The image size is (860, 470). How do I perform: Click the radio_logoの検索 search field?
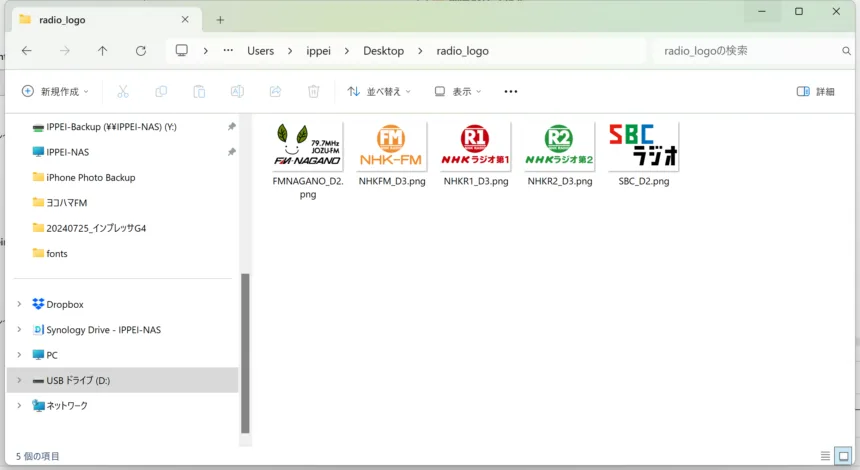tap(751, 51)
